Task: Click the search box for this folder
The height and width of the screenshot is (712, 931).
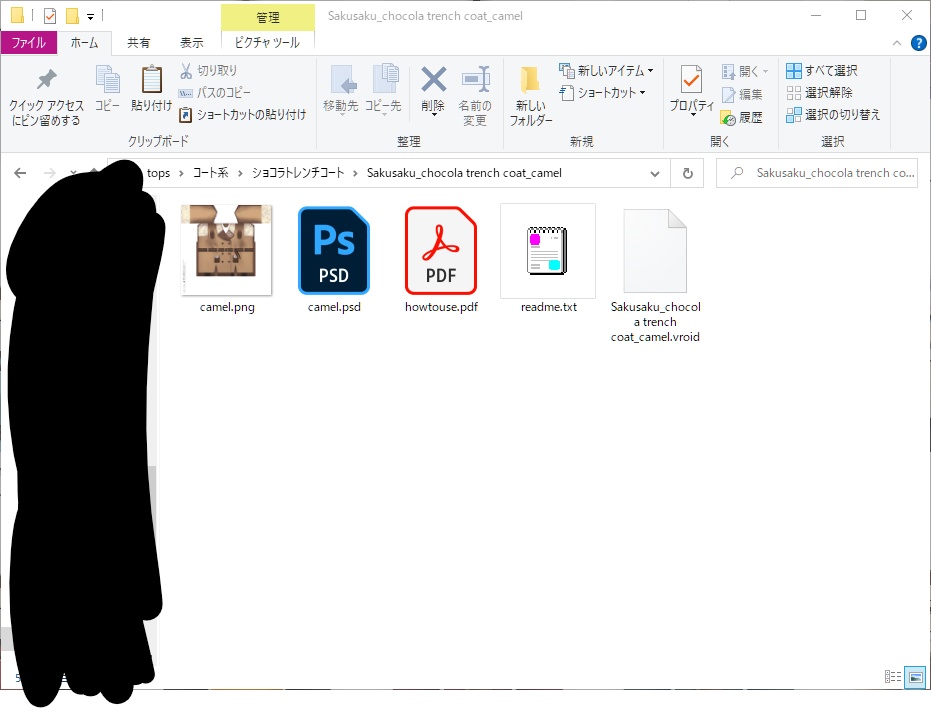Action: [817, 173]
